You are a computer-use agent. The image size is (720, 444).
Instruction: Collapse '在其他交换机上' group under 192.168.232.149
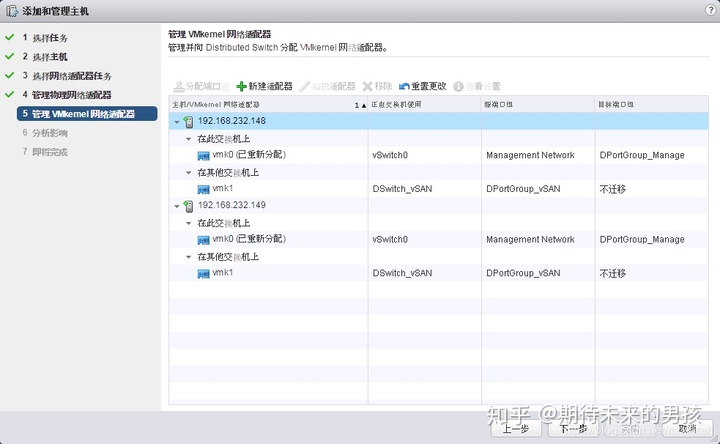[188, 257]
